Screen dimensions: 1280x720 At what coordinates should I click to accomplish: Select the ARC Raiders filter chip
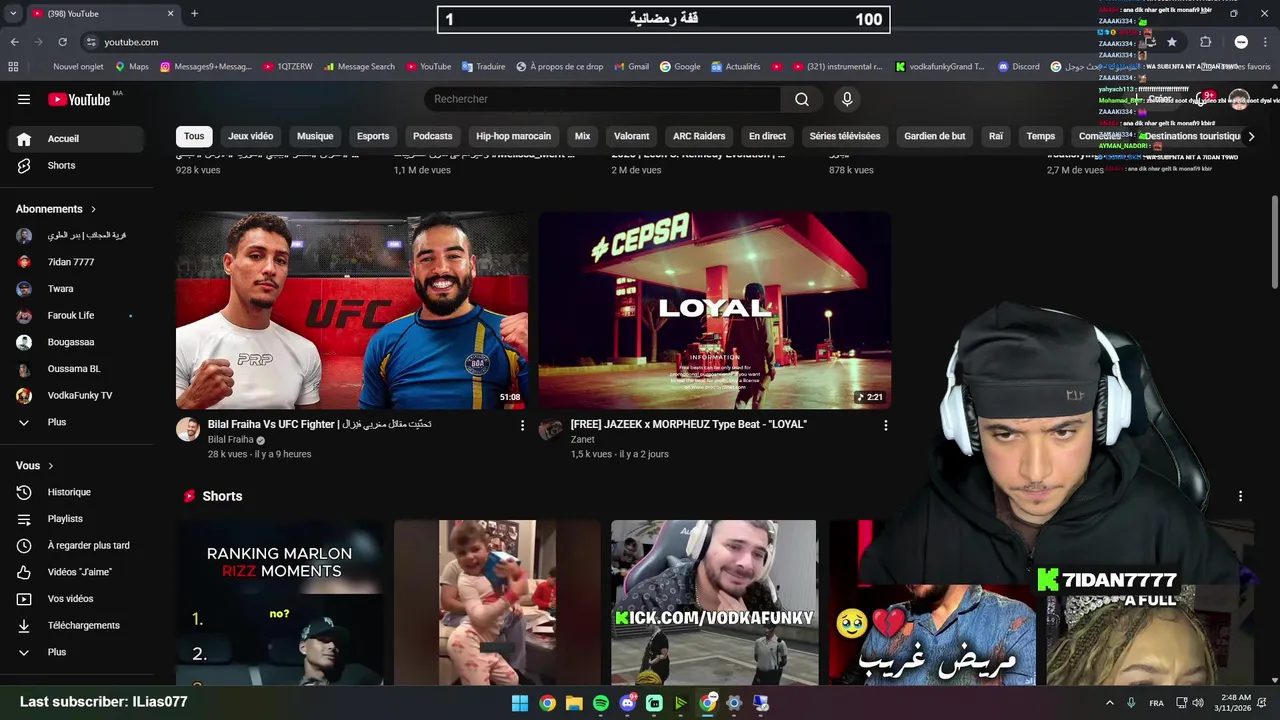click(x=699, y=136)
